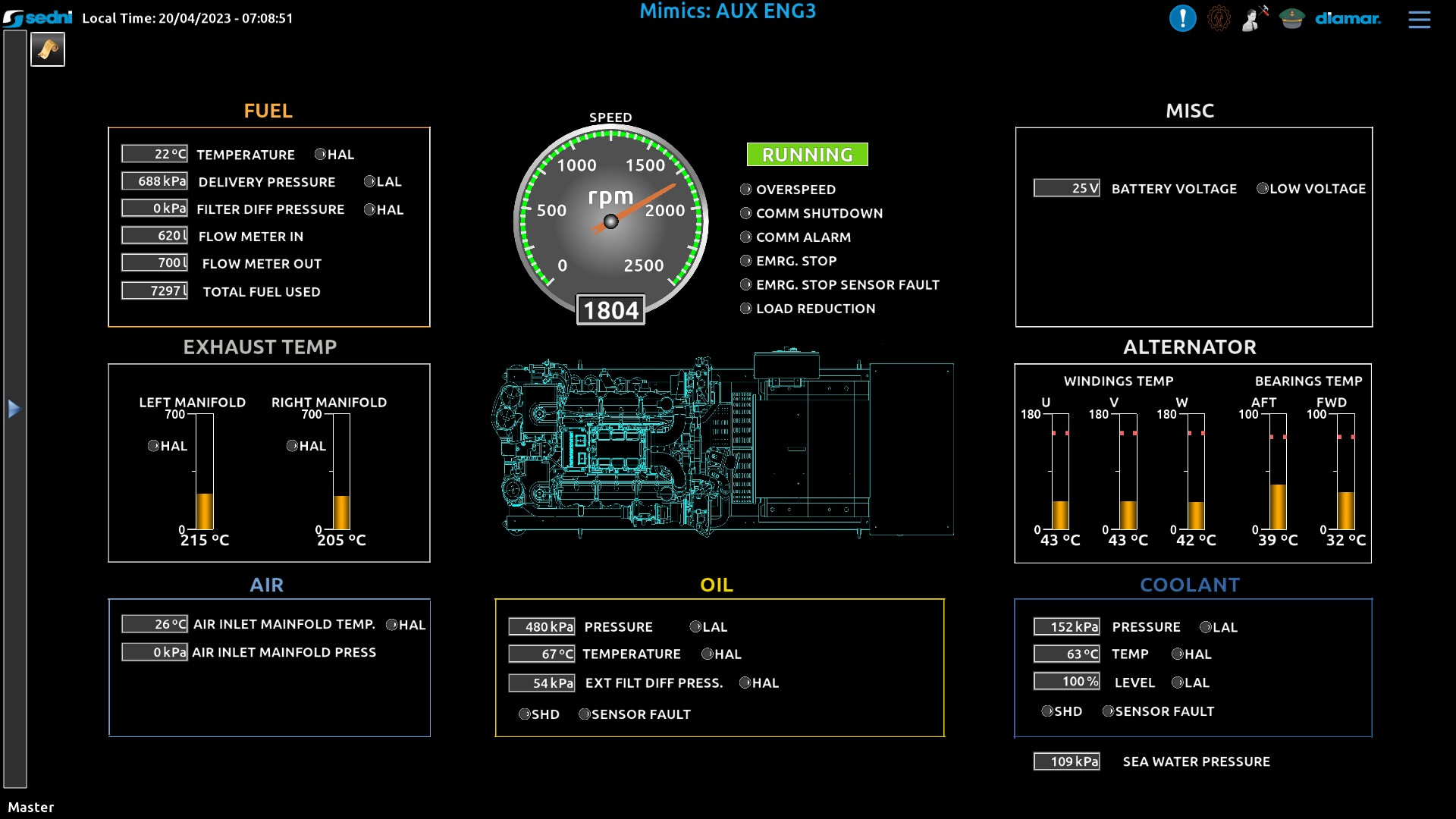1456x819 pixels.
Task: Click the diamar brand logo
Action: click(x=1348, y=18)
